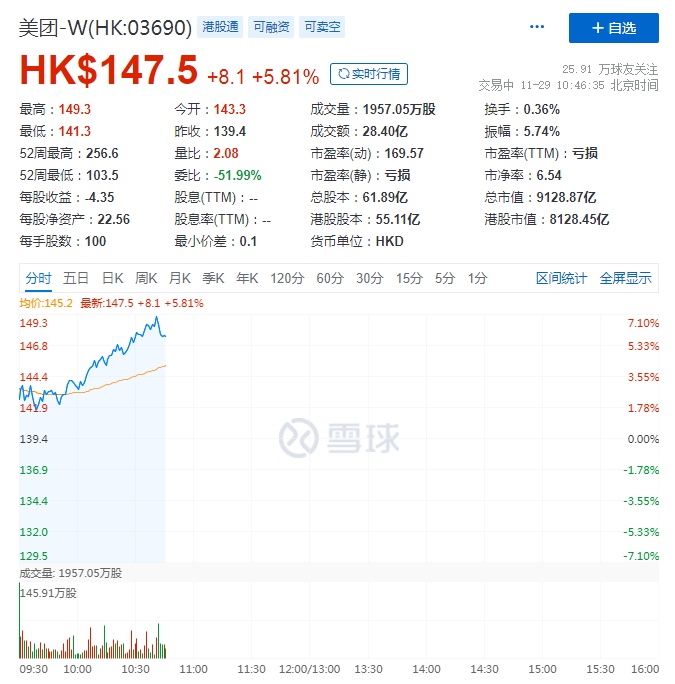Viewport: 675px width, 684px height.
Task: Select the 1分 interval tab
Action: tap(477, 278)
